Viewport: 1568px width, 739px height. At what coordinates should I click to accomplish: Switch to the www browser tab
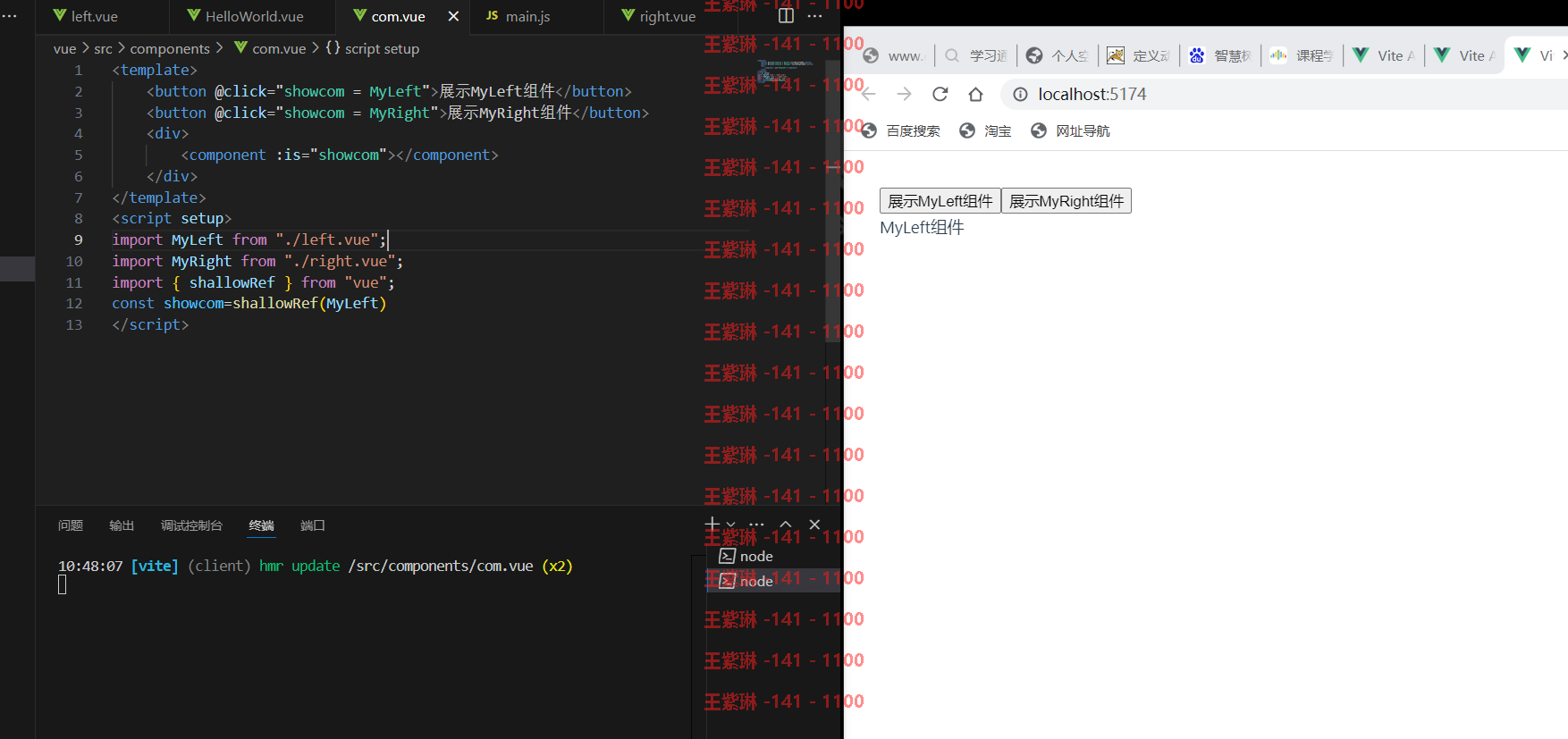click(895, 55)
